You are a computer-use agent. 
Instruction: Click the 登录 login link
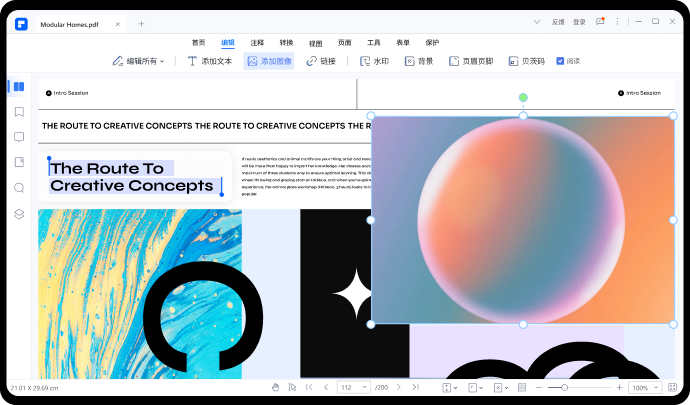[x=579, y=21]
